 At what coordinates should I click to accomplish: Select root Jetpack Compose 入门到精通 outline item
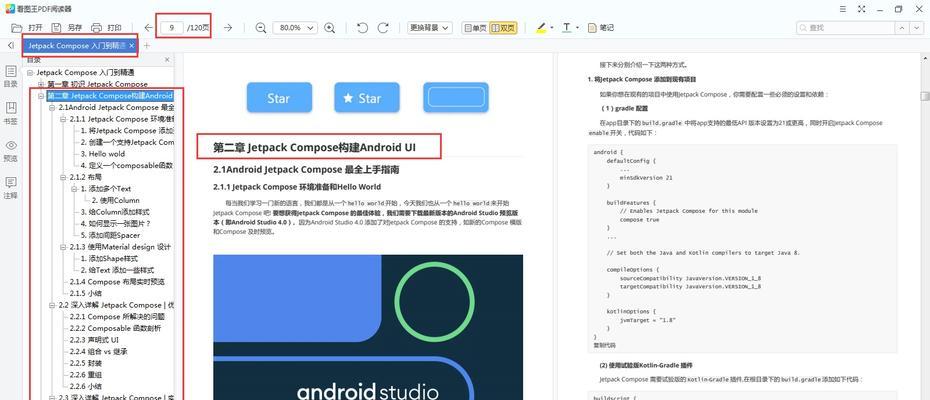(x=83, y=72)
